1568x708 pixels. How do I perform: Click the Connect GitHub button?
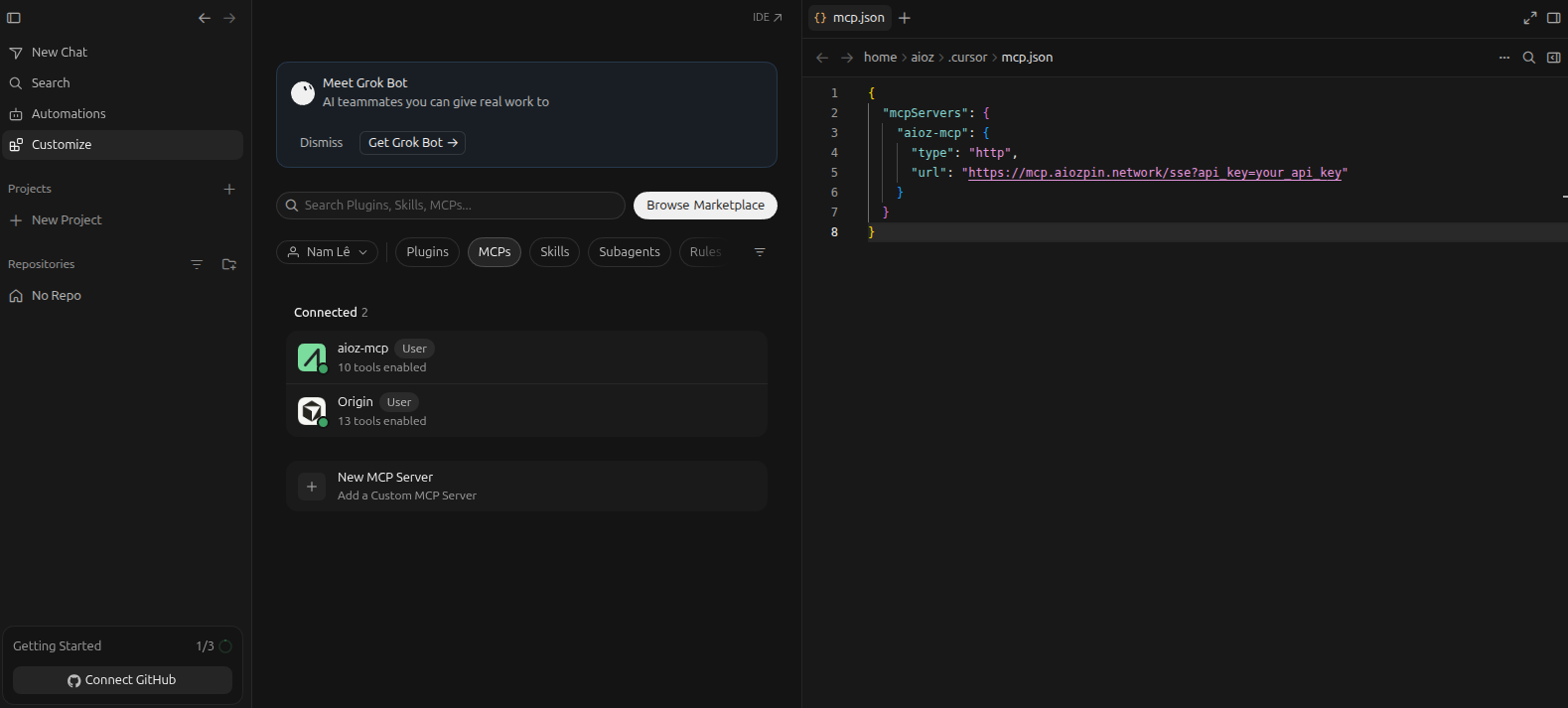[122, 680]
